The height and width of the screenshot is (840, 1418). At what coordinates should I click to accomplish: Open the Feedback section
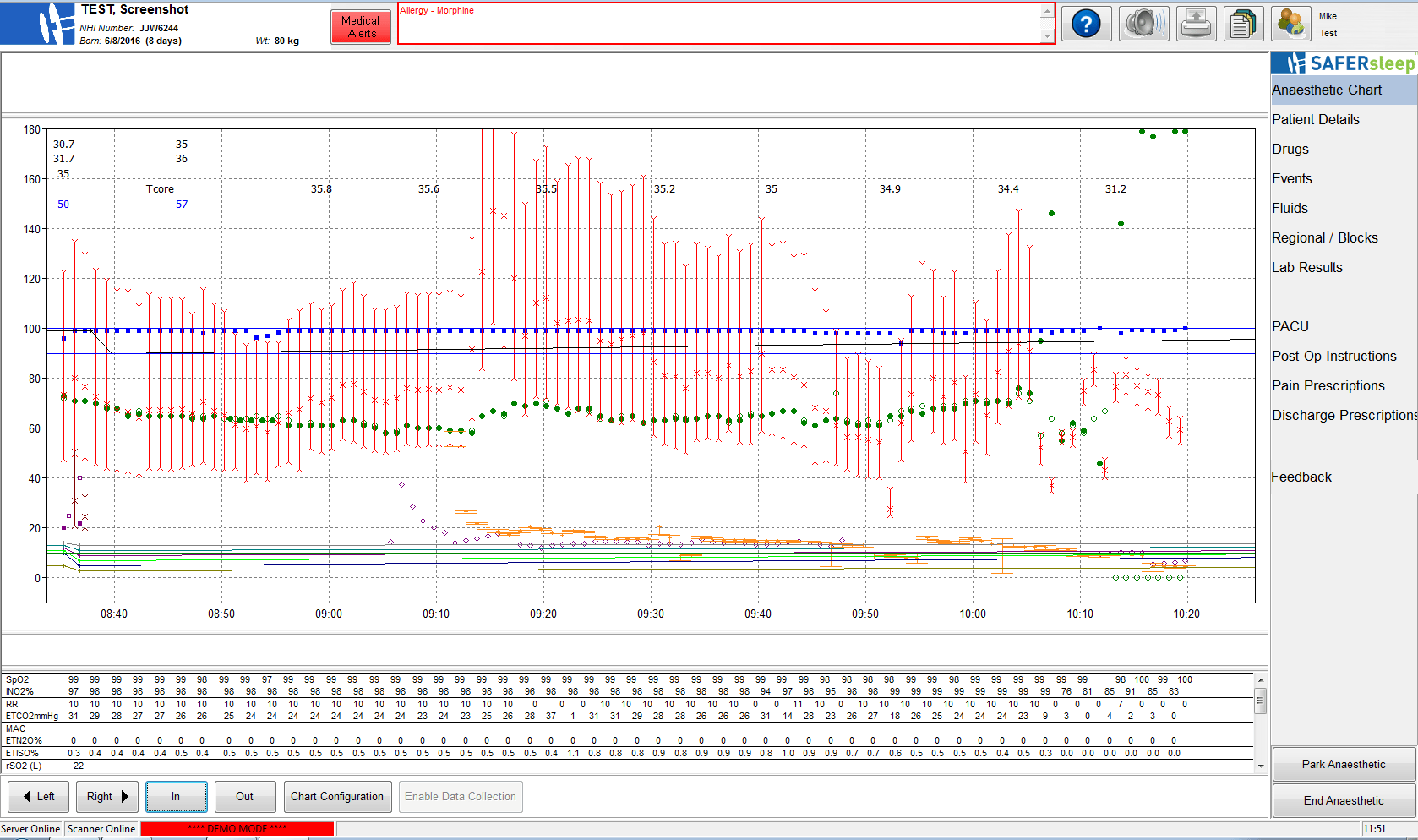pos(1301,477)
